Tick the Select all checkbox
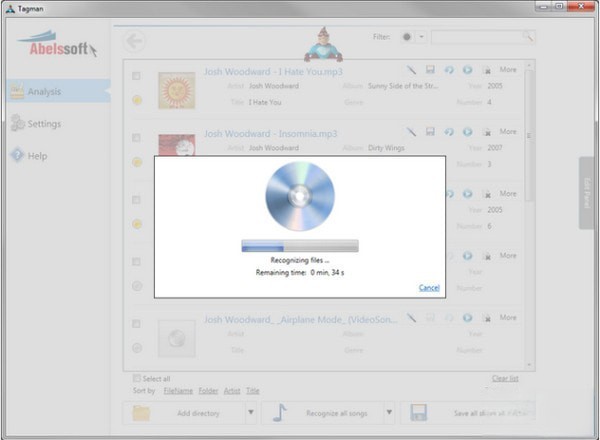Image resolution: width=600 pixels, height=440 pixels. click(x=137, y=378)
